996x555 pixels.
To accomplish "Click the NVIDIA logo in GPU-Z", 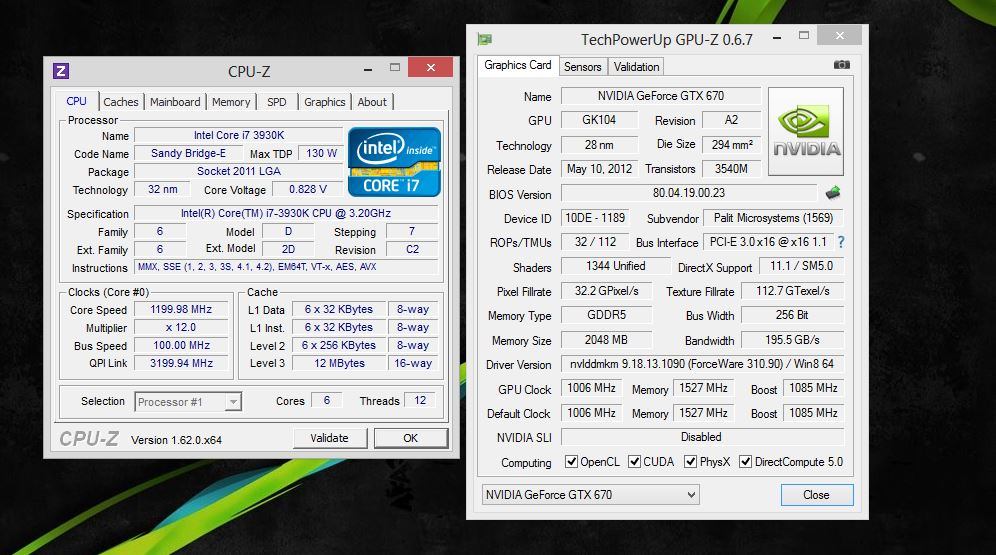I will 806,131.
